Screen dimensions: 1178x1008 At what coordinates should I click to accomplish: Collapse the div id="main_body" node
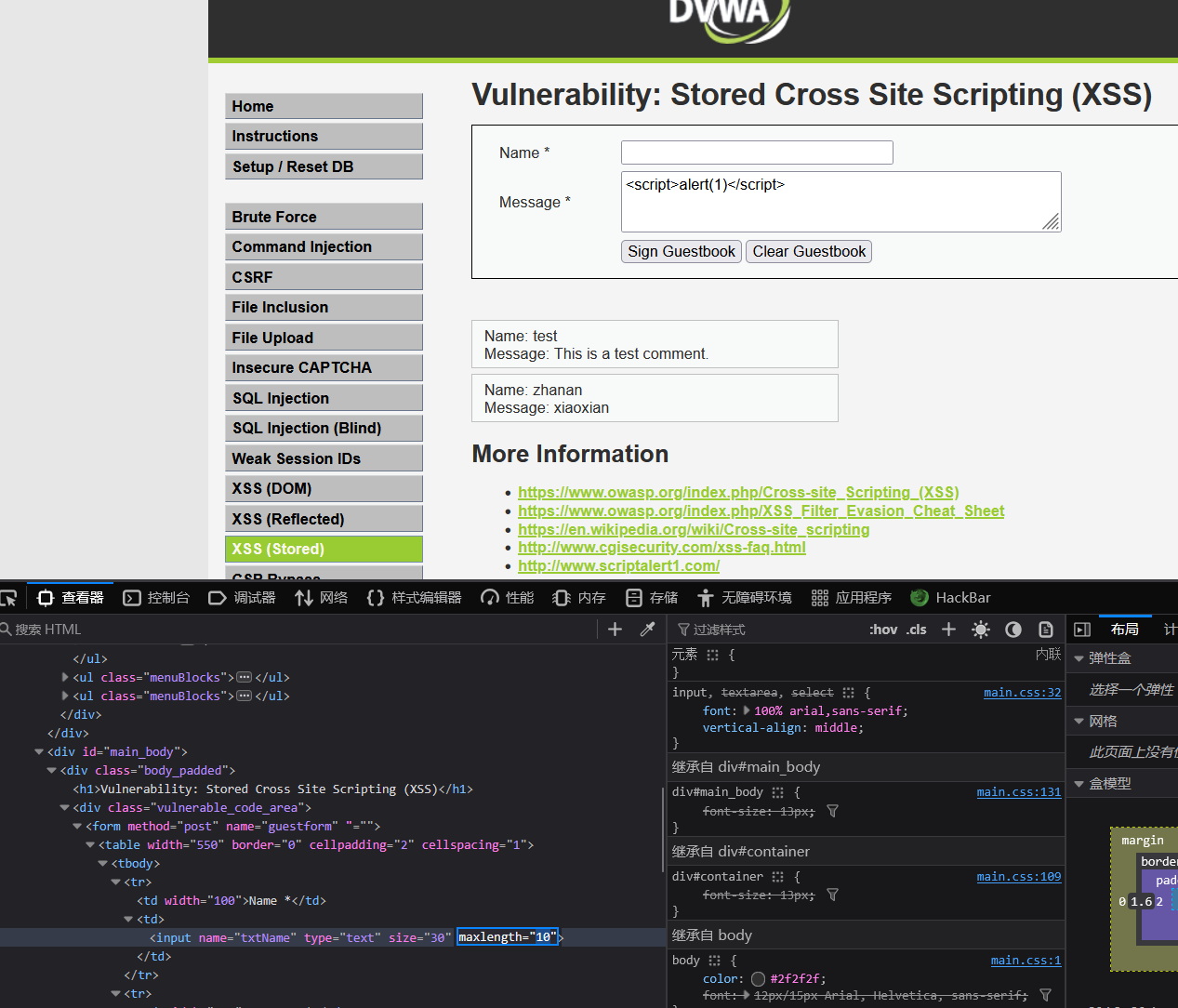[x=39, y=751]
